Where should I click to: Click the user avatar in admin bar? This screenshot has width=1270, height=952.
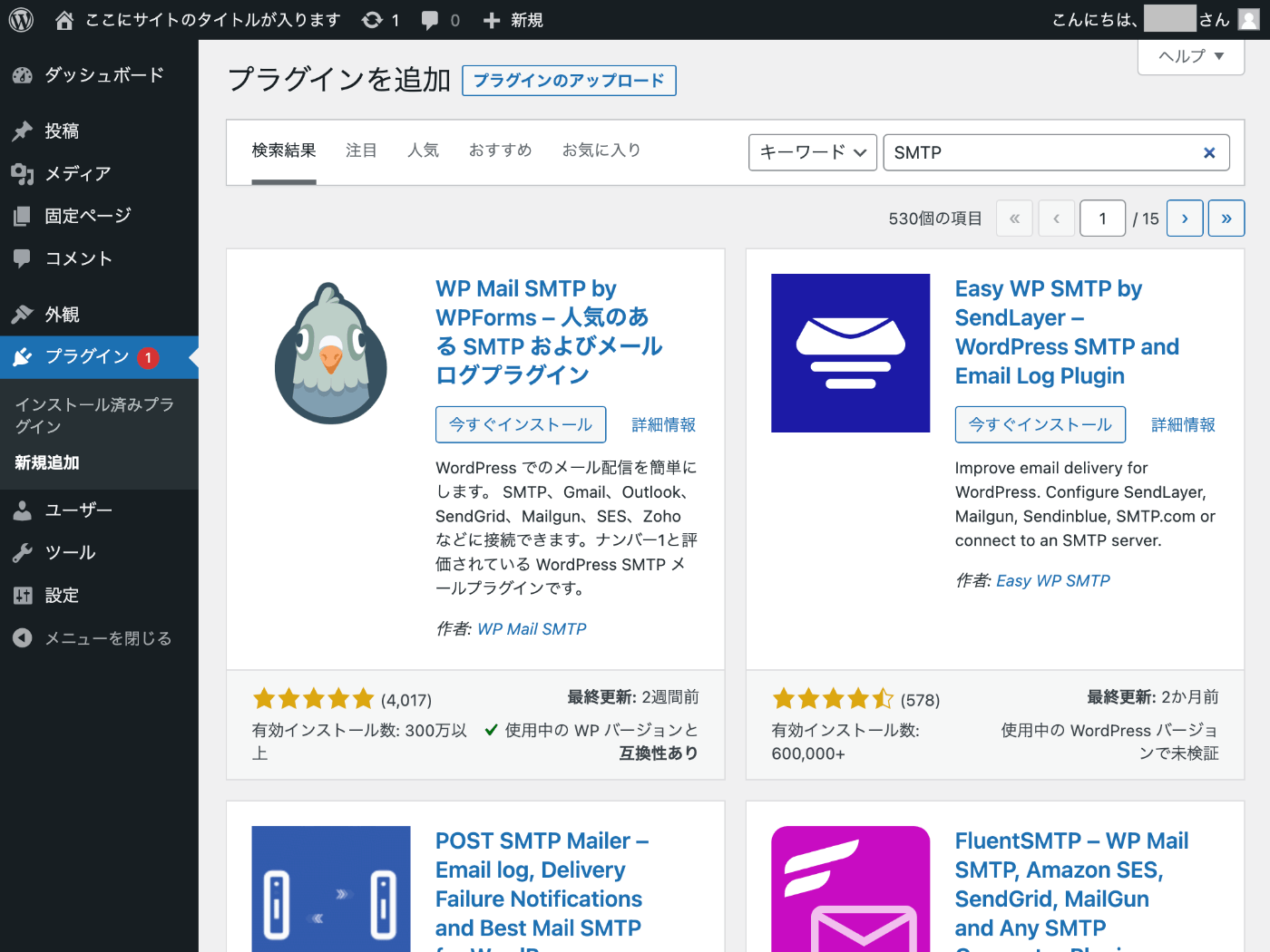click(1249, 19)
